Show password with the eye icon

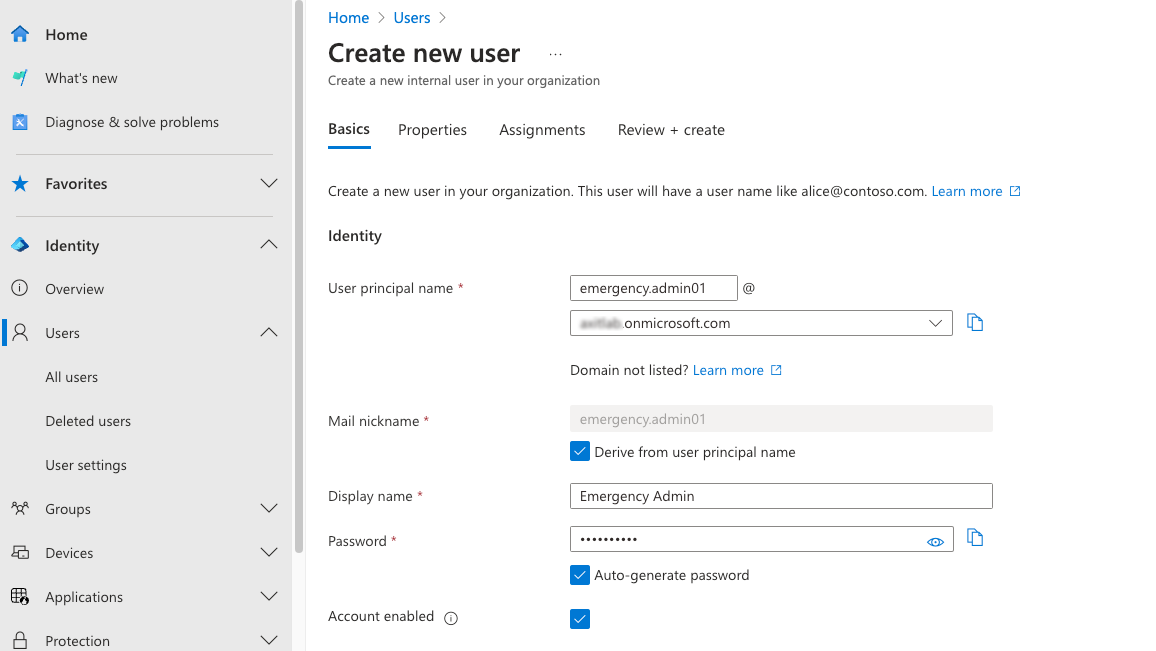coord(935,541)
